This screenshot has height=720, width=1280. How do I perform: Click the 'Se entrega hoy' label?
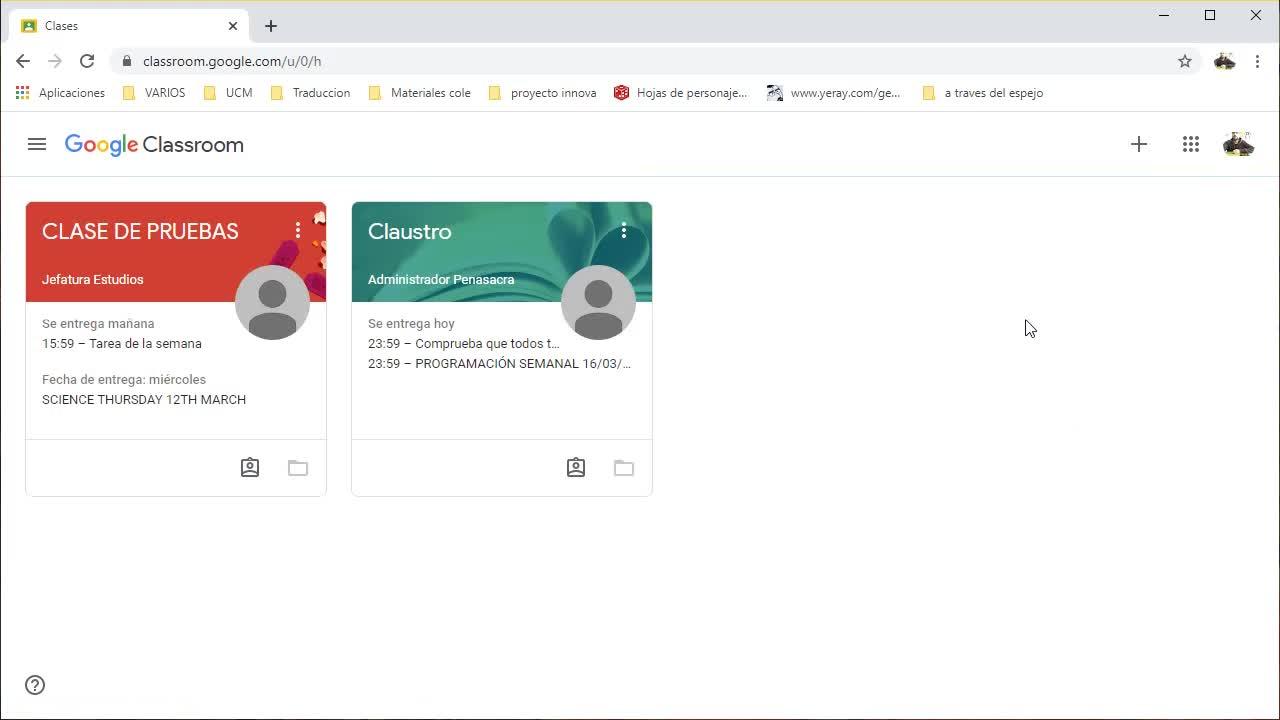point(411,323)
